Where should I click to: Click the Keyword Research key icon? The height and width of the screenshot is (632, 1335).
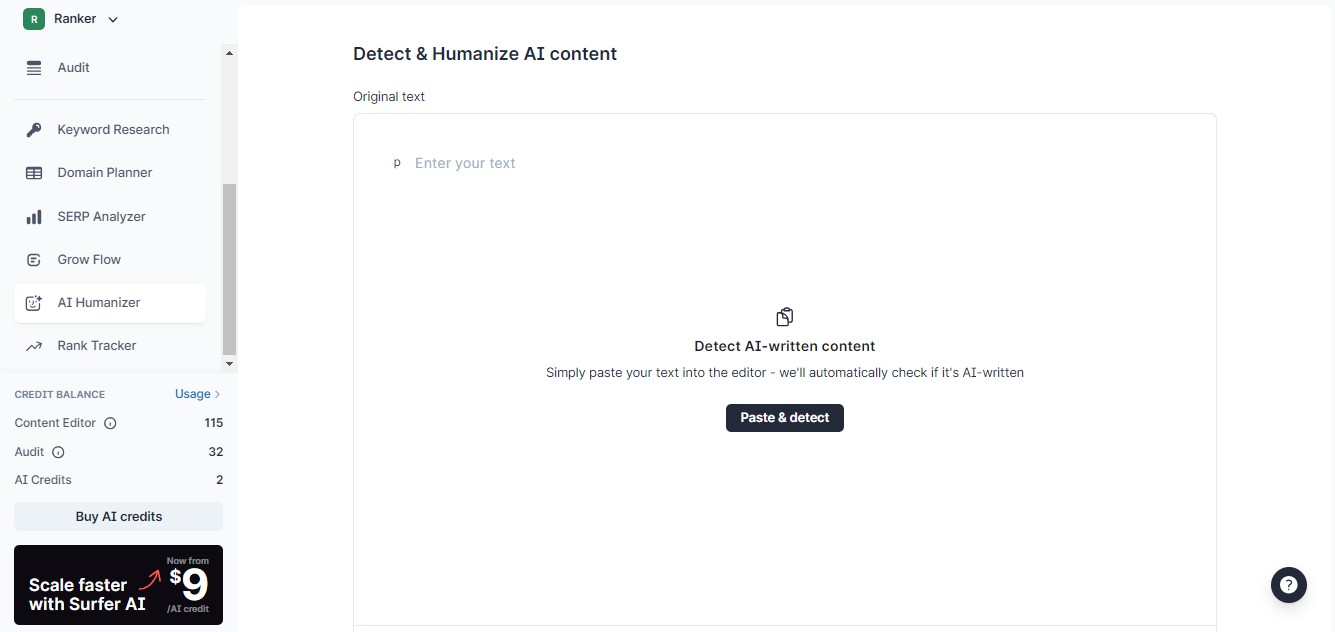coord(34,130)
